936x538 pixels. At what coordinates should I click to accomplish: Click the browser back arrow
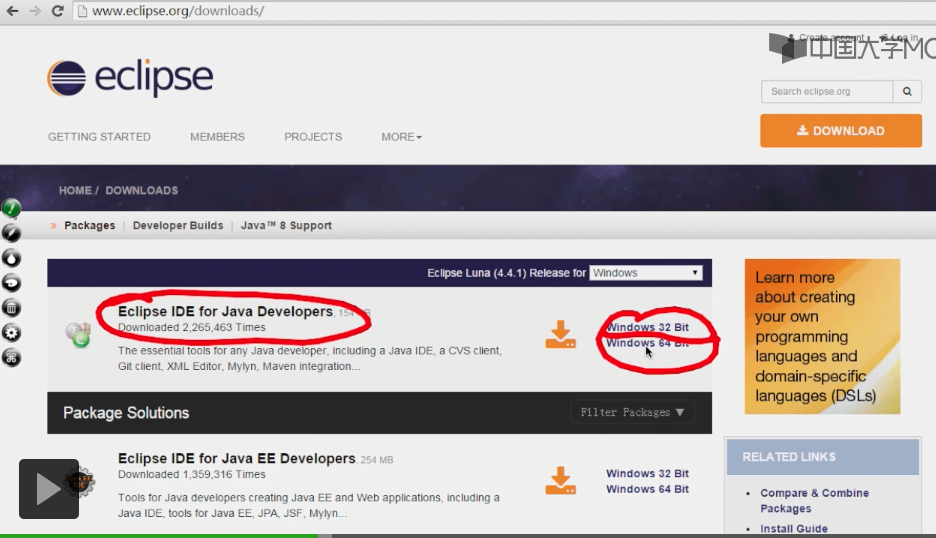click(x=12, y=11)
